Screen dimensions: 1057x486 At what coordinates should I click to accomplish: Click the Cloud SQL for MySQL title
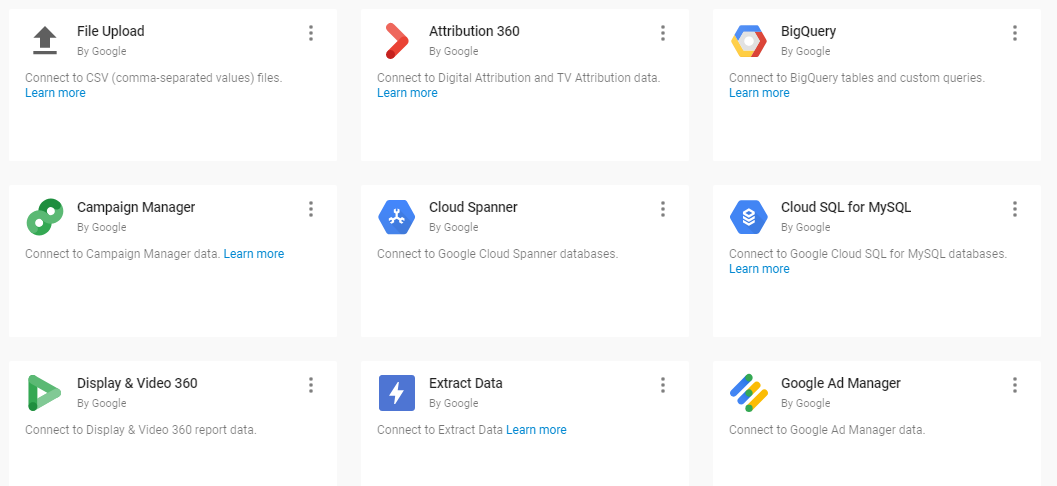(x=845, y=207)
